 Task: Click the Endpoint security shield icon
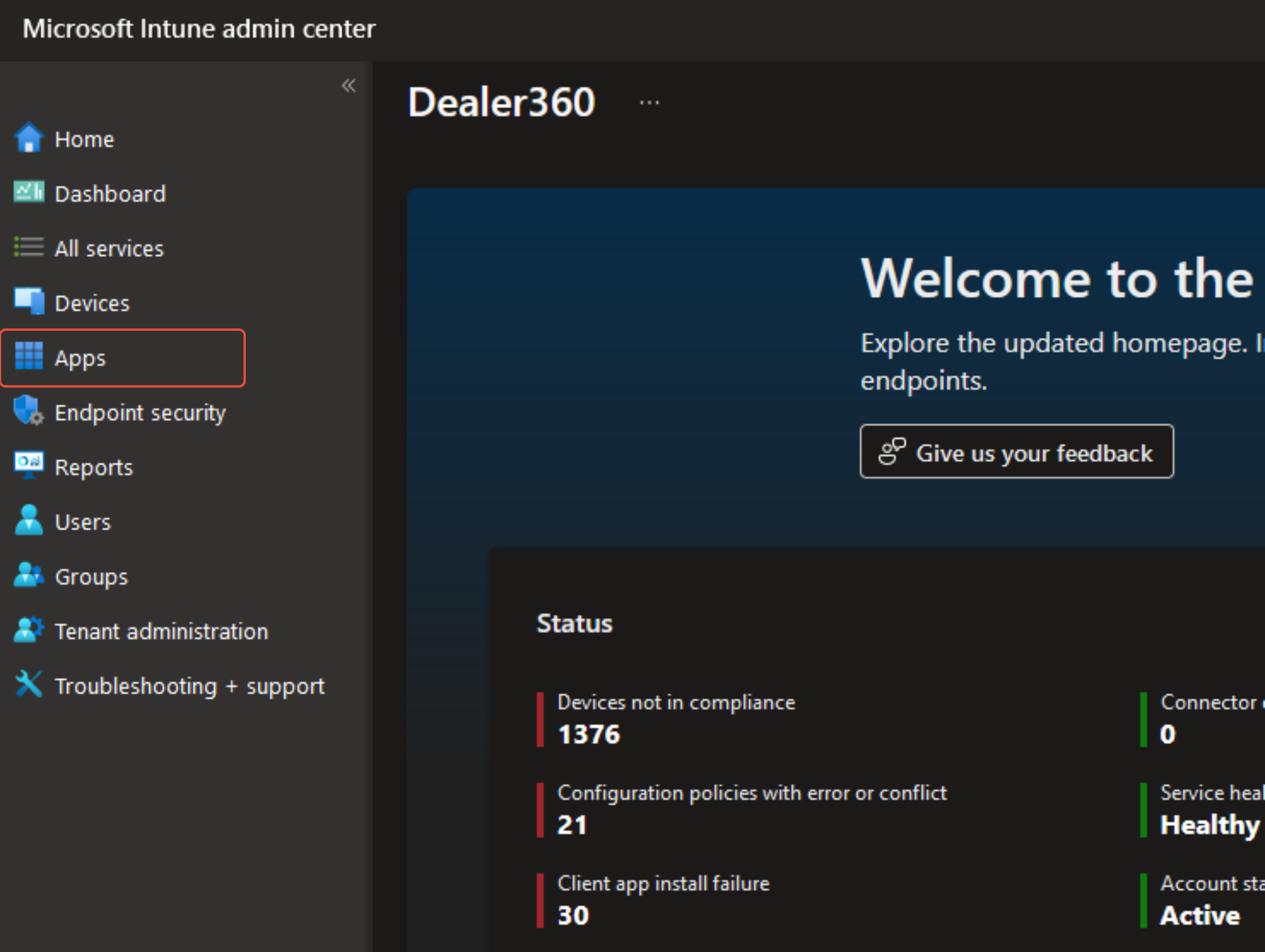28,411
